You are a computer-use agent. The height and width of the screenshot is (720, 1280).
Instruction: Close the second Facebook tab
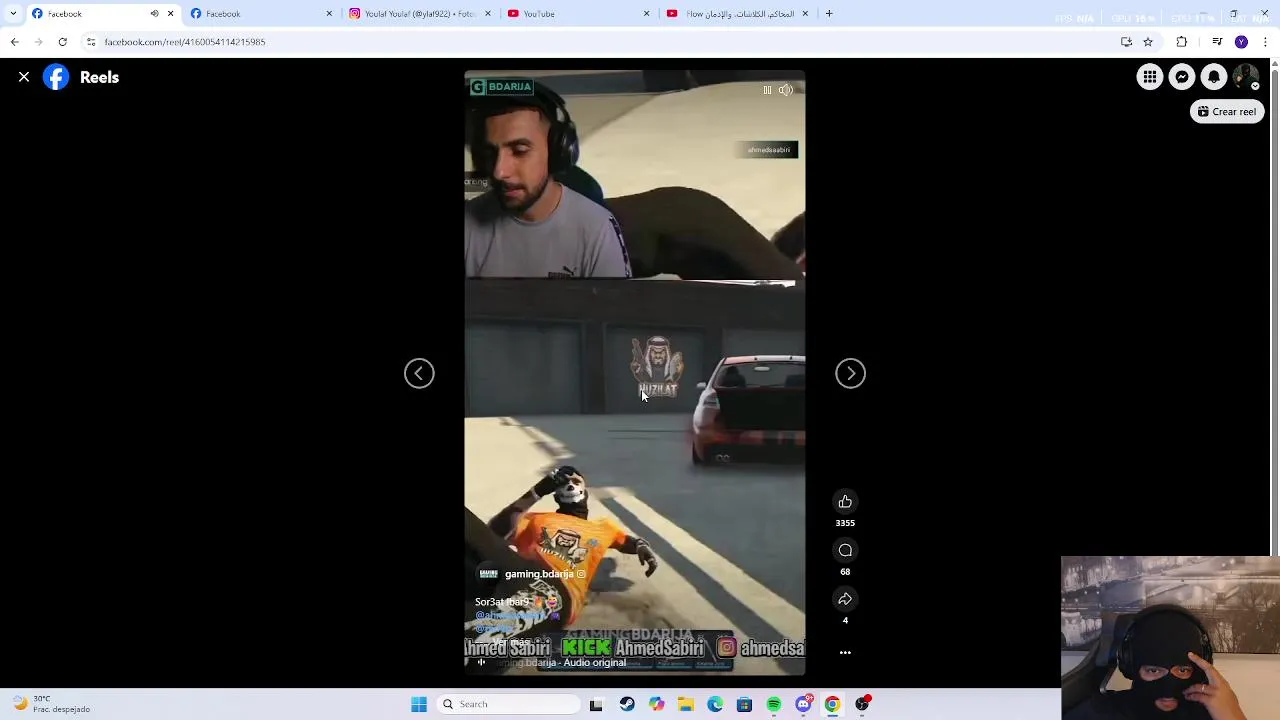(329, 14)
